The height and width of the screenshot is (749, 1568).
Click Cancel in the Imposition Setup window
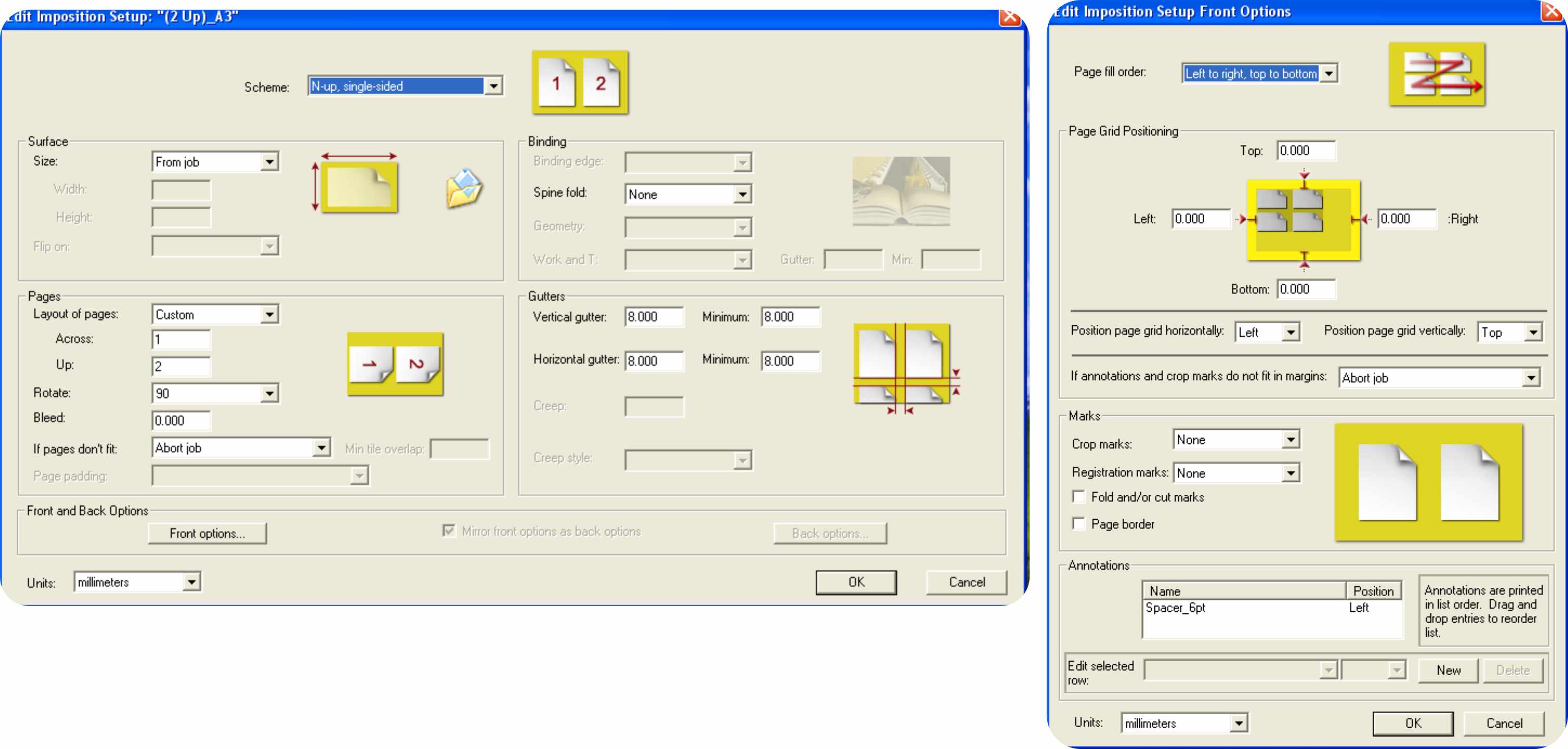pos(966,582)
